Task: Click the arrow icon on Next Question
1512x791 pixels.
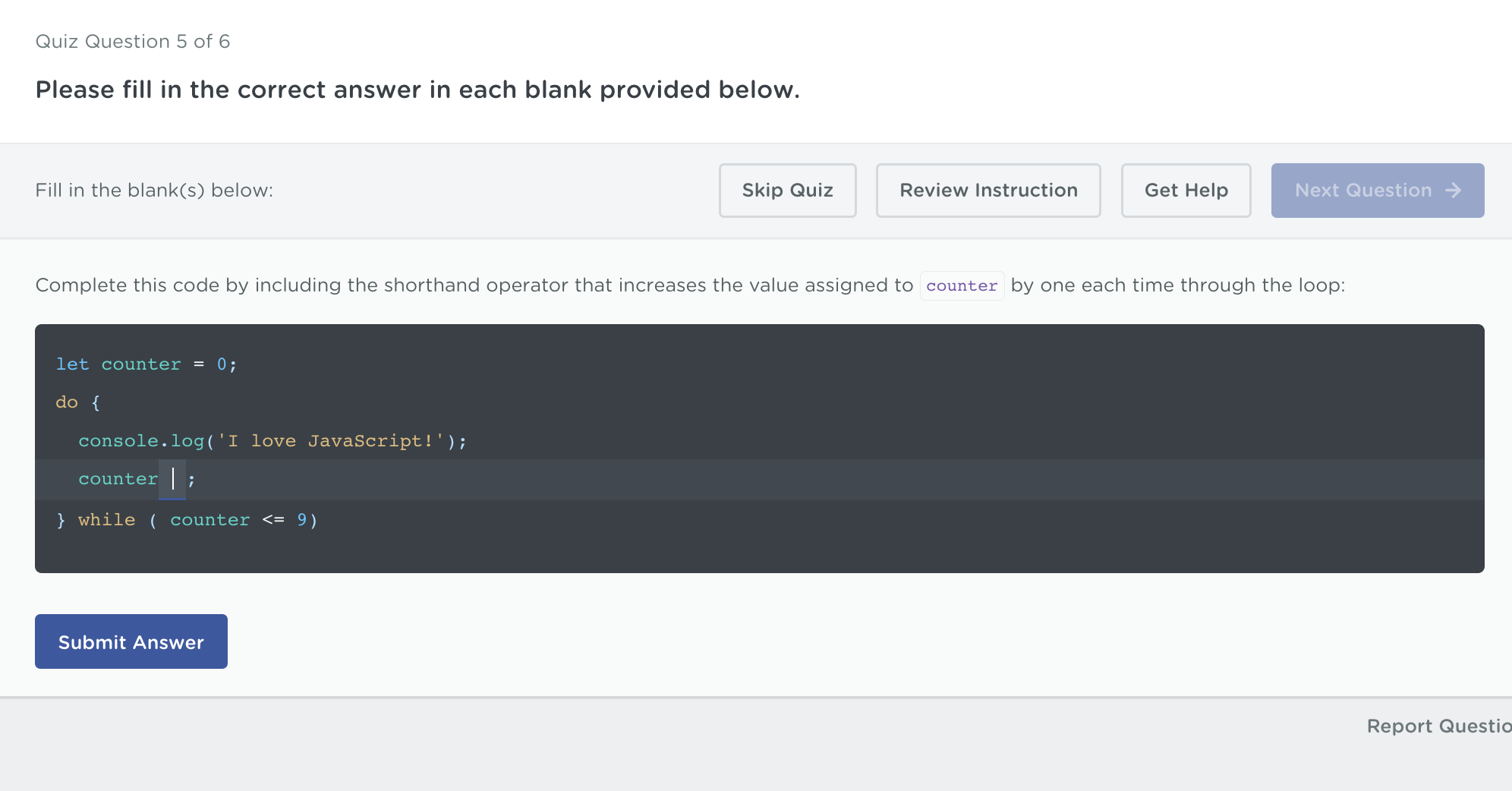Action: coord(1453,191)
